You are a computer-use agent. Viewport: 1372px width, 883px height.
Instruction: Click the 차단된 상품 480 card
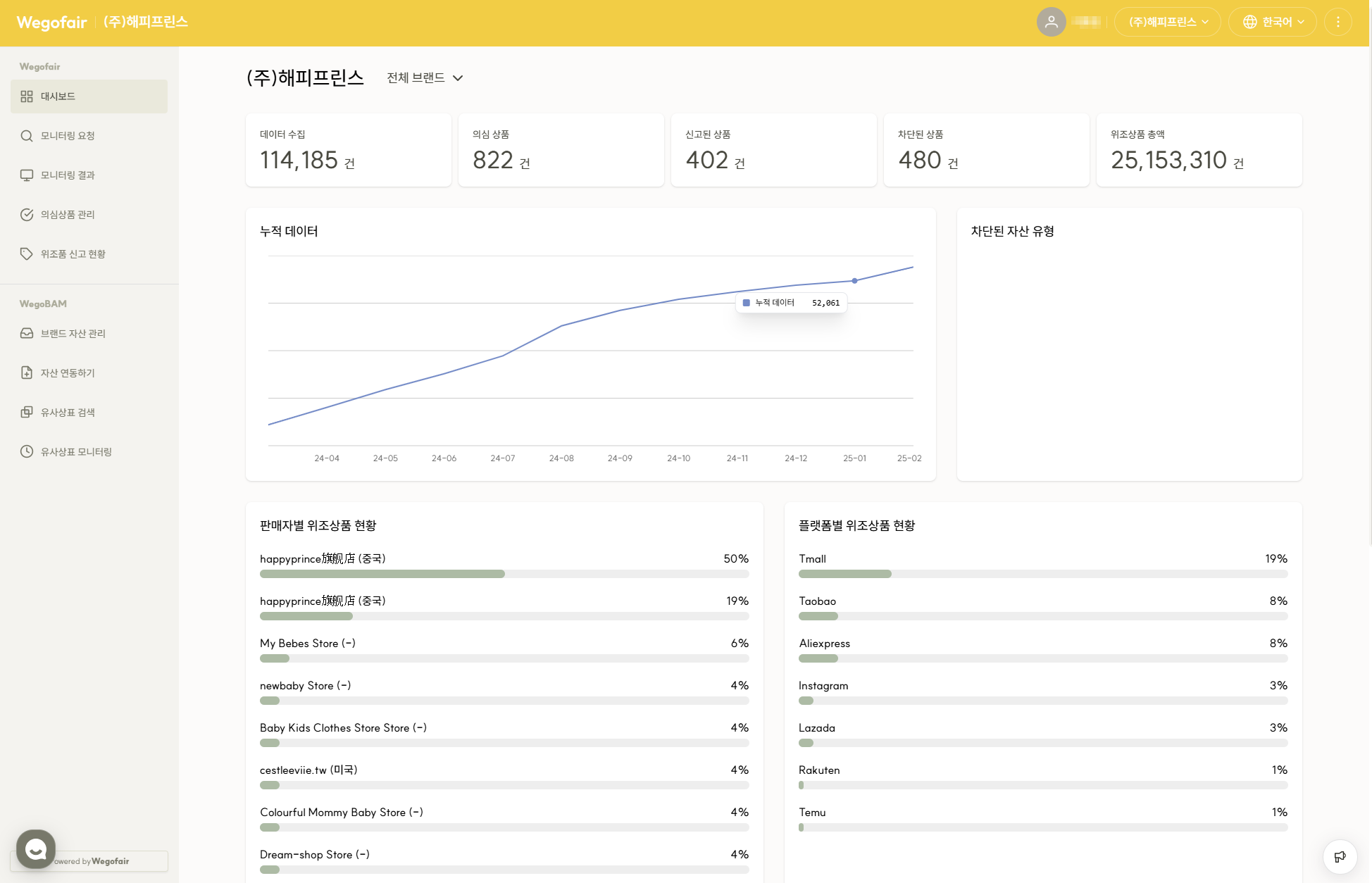987,150
